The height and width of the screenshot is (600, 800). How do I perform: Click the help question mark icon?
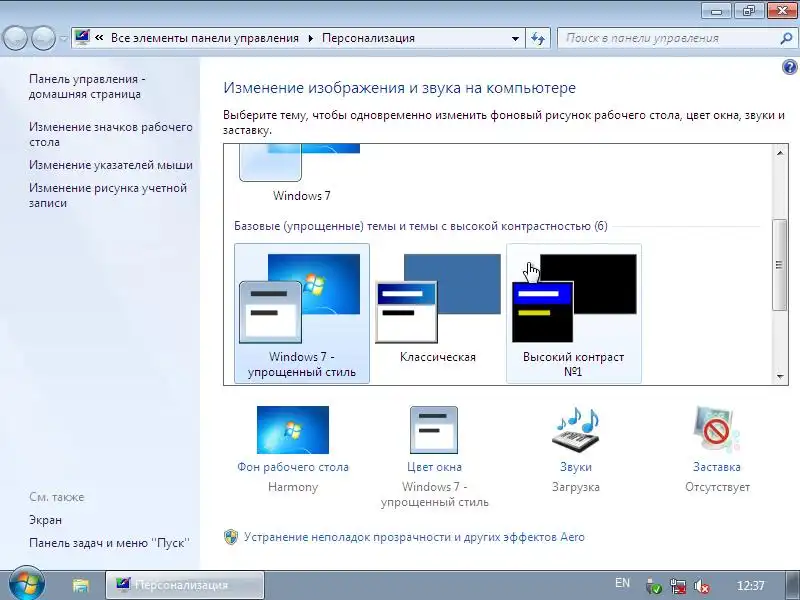pyautogui.click(x=789, y=67)
